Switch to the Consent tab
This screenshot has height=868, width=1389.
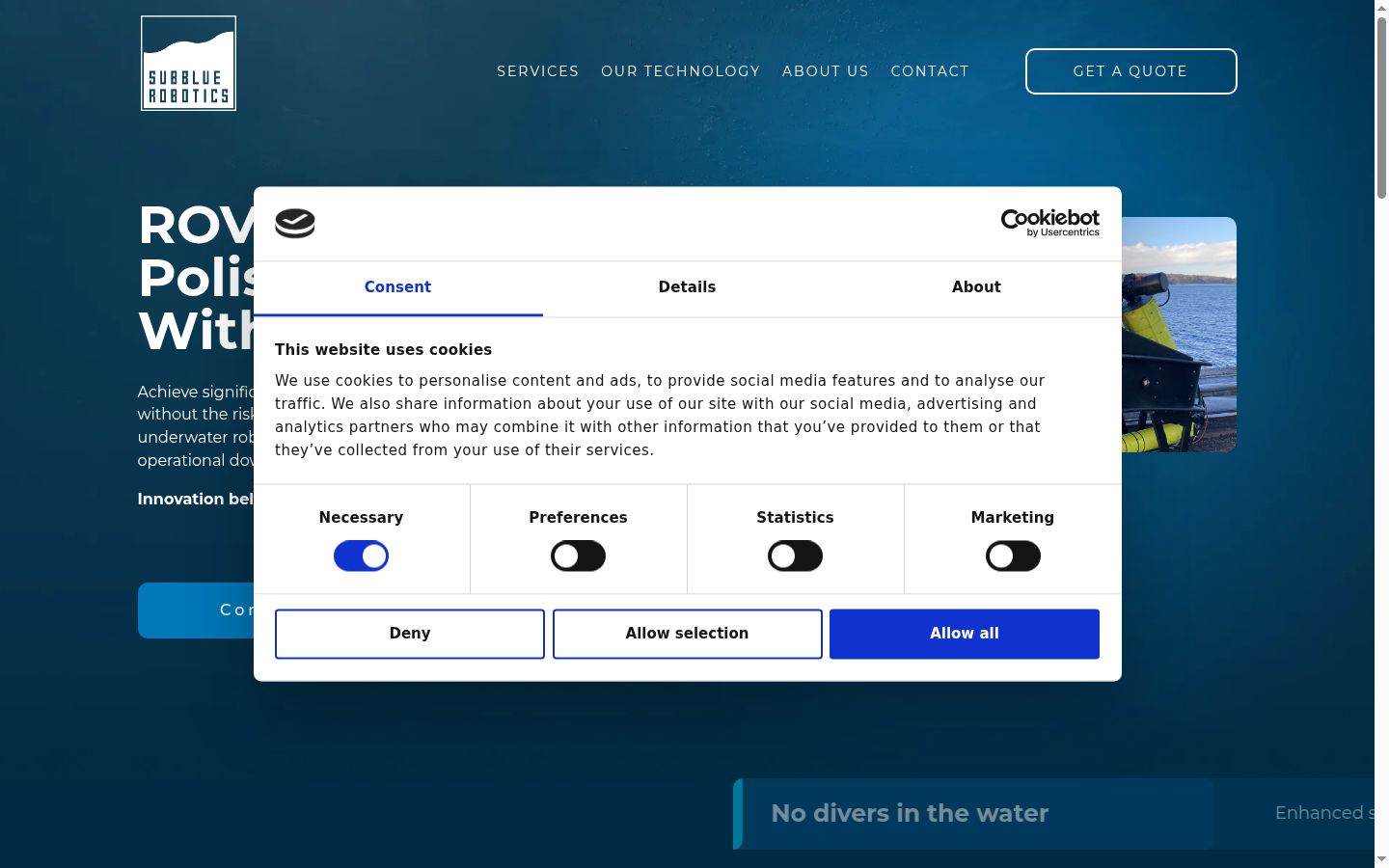click(x=397, y=287)
